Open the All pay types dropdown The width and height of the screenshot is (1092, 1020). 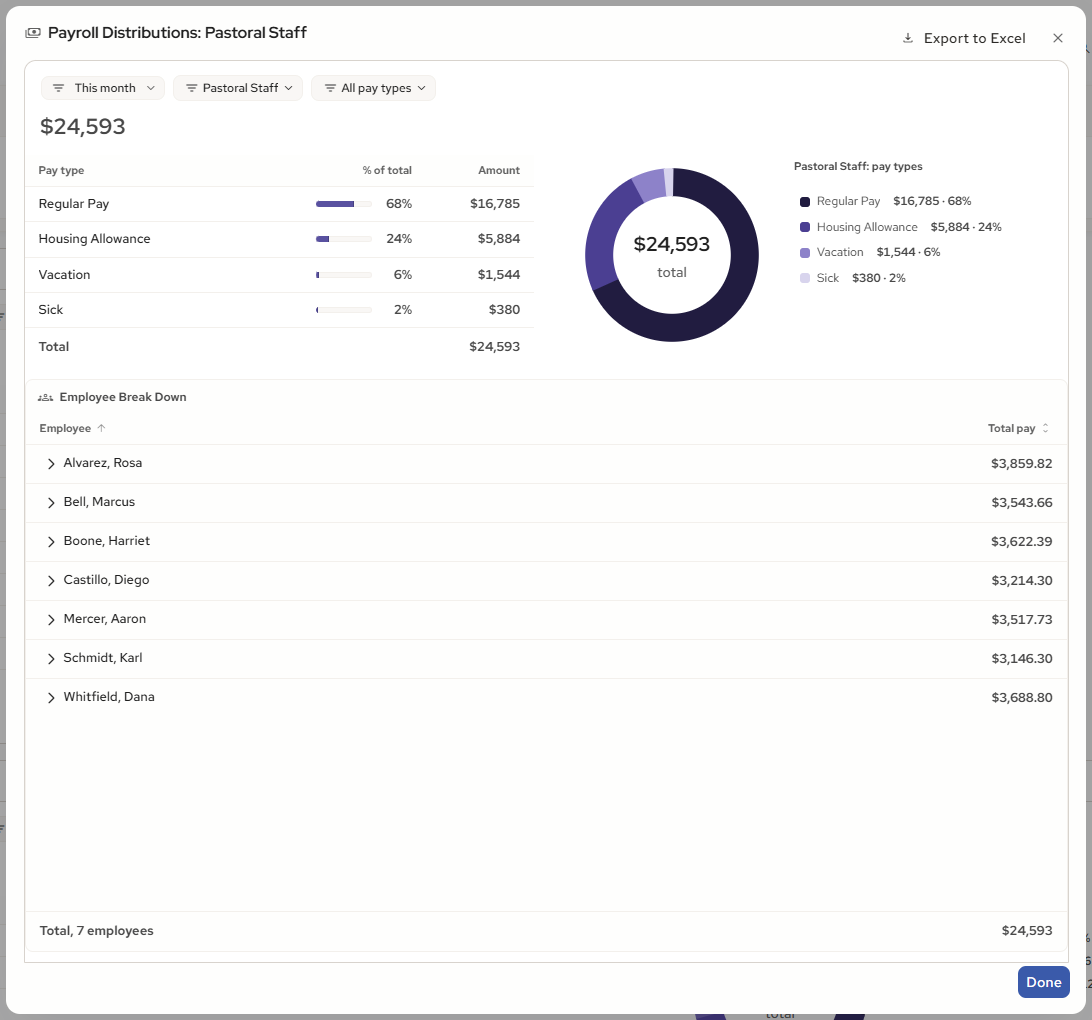point(373,88)
